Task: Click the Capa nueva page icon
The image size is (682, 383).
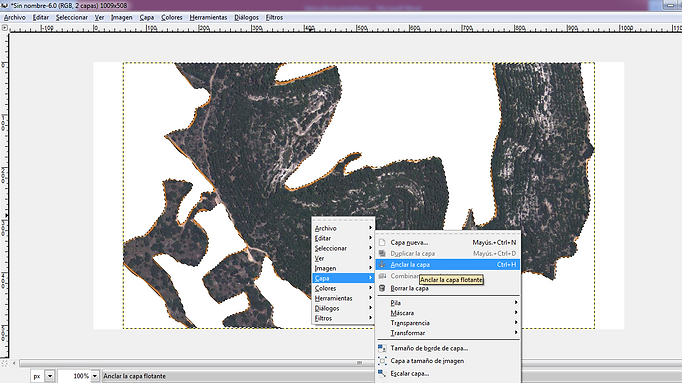Action: [x=382, y=243]
